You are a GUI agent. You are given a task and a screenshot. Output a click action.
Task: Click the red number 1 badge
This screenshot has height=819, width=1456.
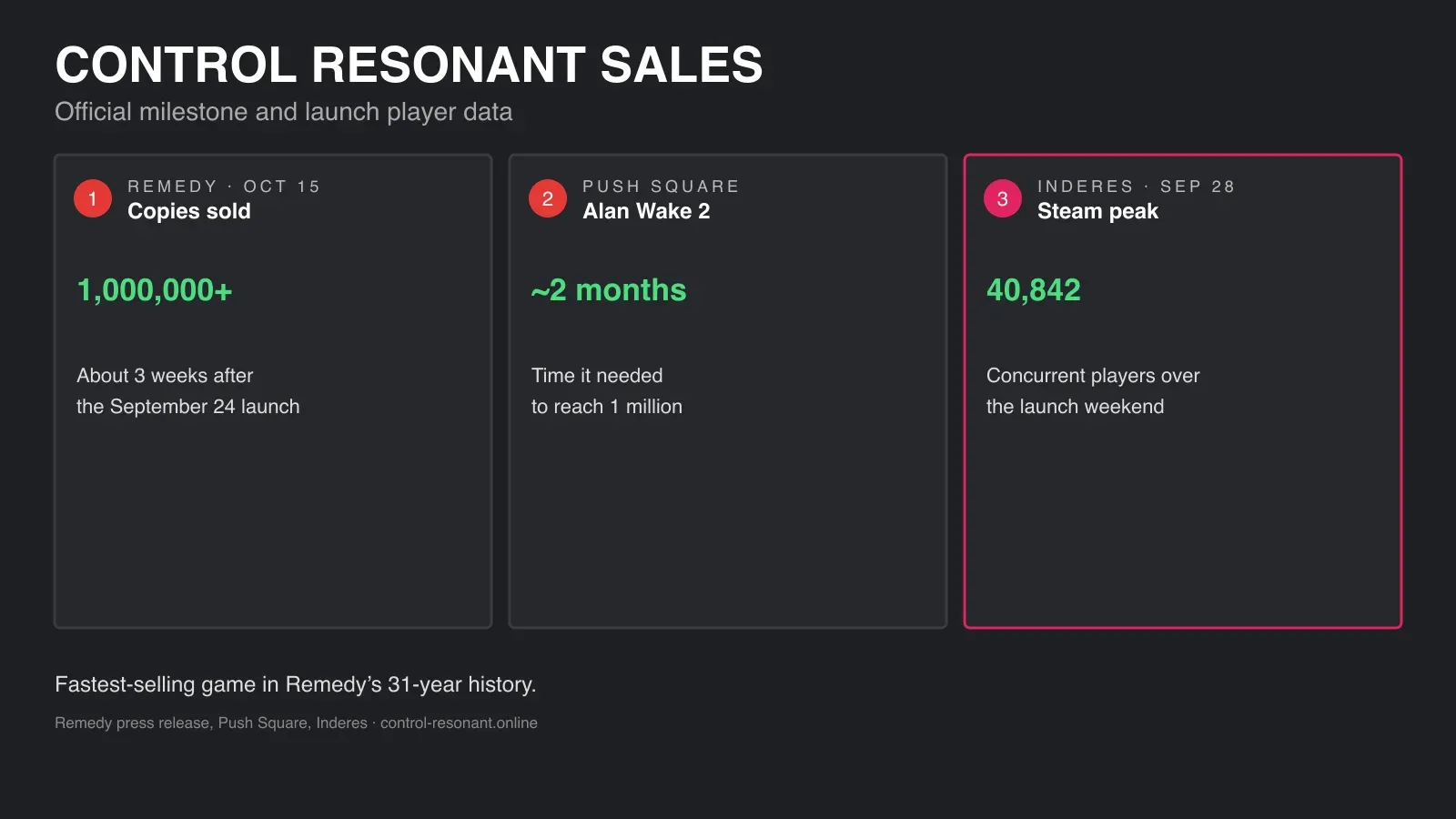coord(93,198)
